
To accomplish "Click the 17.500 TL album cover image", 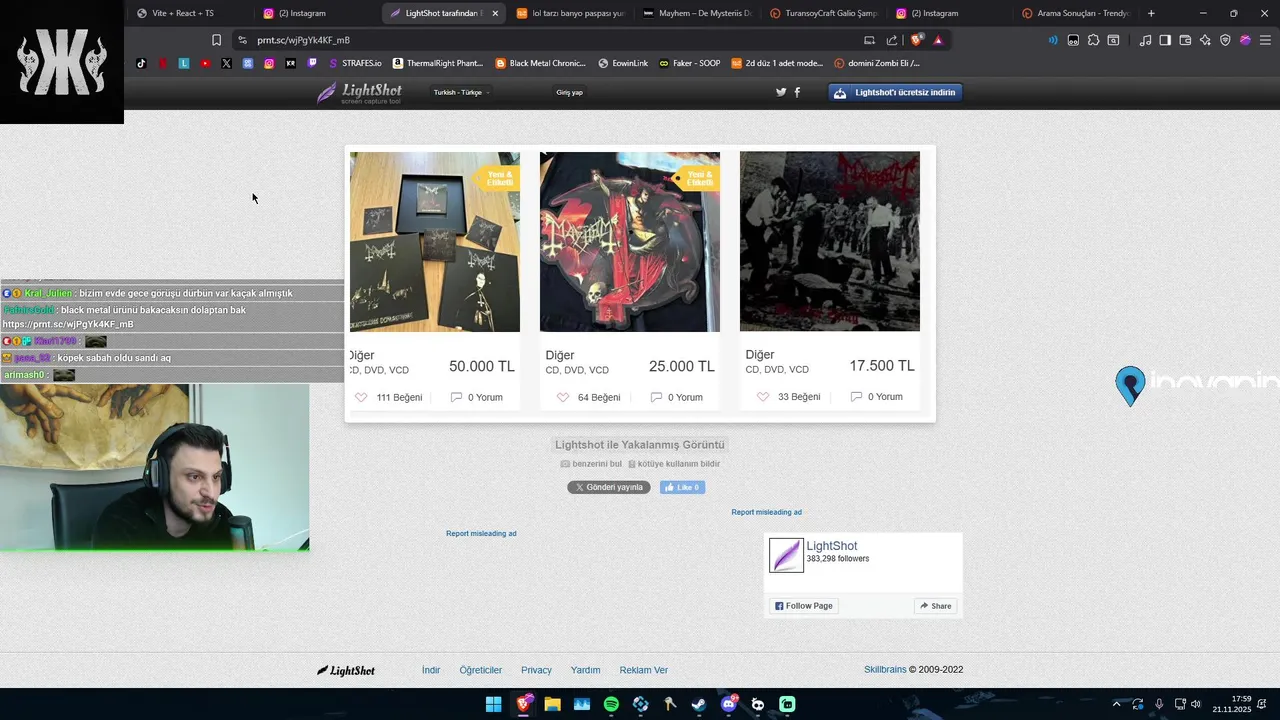I will [830, 241].
